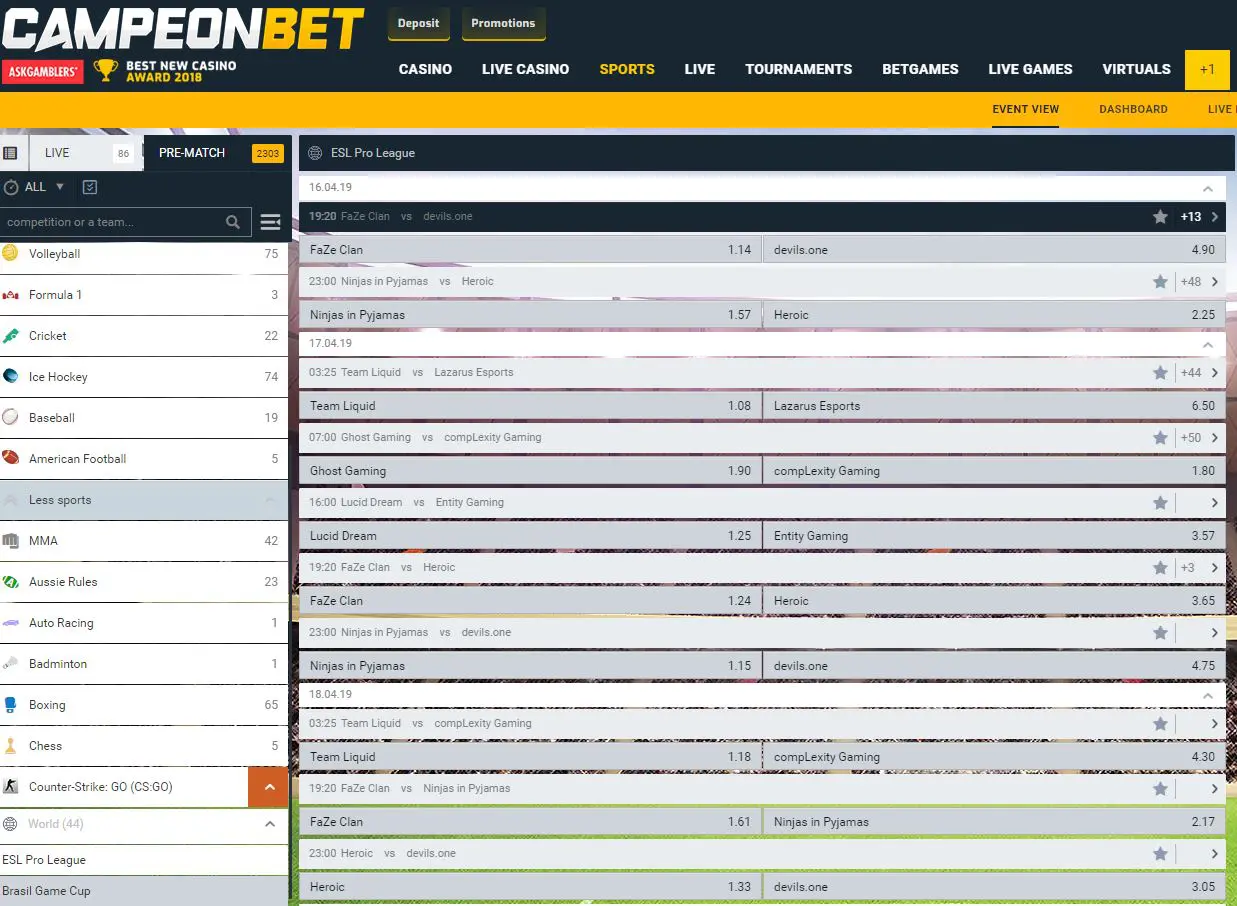Collapse the World (44) group
This screenshot has height=906, width=1237.
(x=270, y=824)
